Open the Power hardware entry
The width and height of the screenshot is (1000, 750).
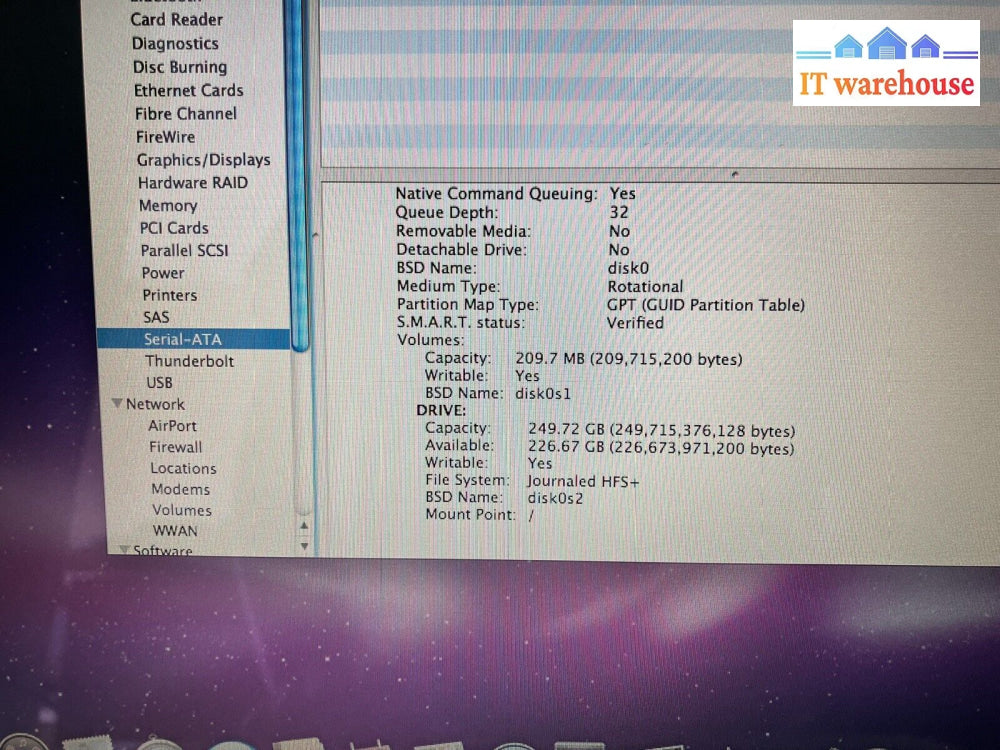coord(162,273)
